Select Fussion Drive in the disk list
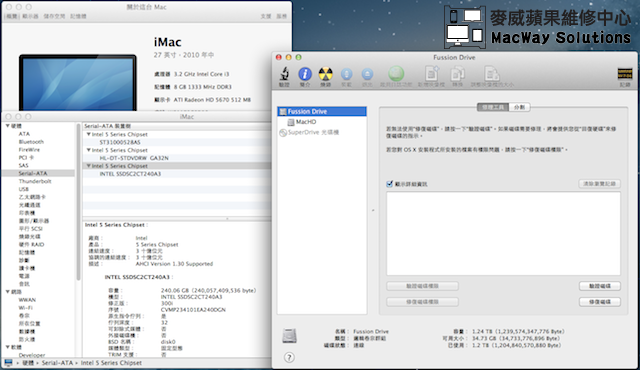 322,111
